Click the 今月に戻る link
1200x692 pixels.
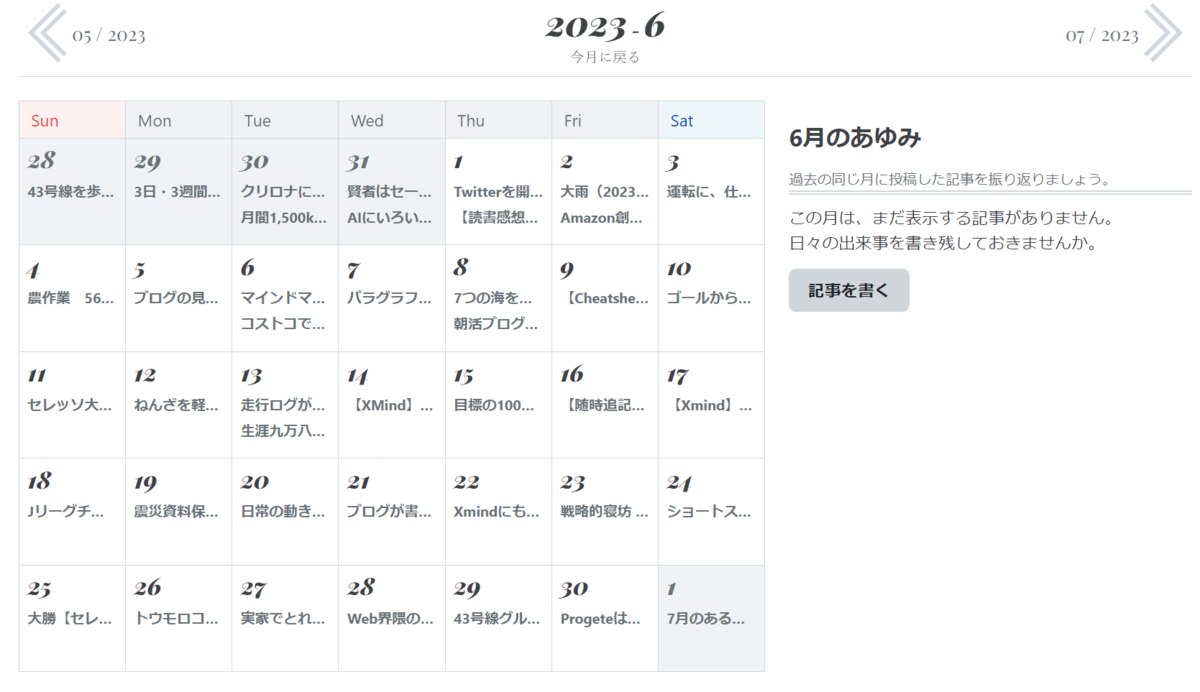(605, 57)
